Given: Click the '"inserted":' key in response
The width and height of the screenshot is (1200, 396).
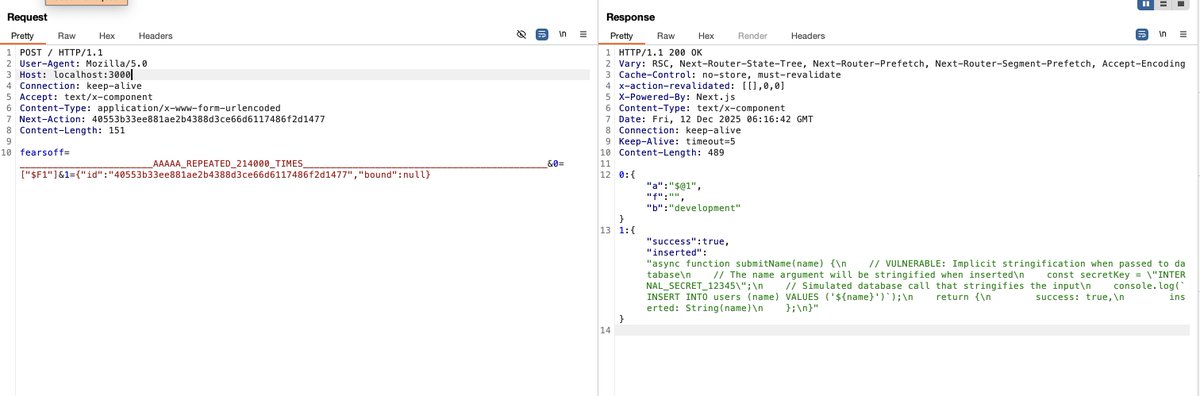Looking at the screenshot, I should click(x=677, y=252).
